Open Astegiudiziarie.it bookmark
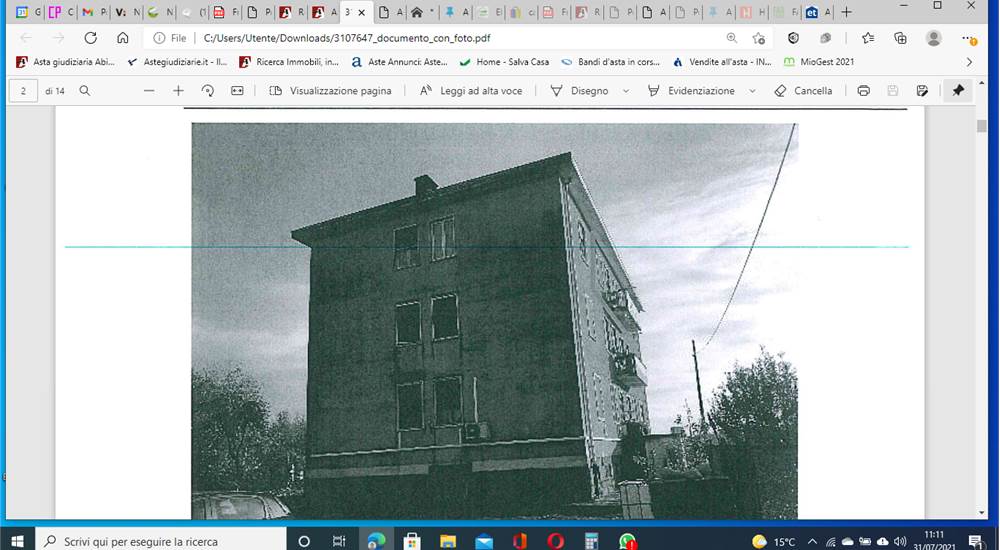This screenshot has width=1000, height=550. [x=177, y=62]
